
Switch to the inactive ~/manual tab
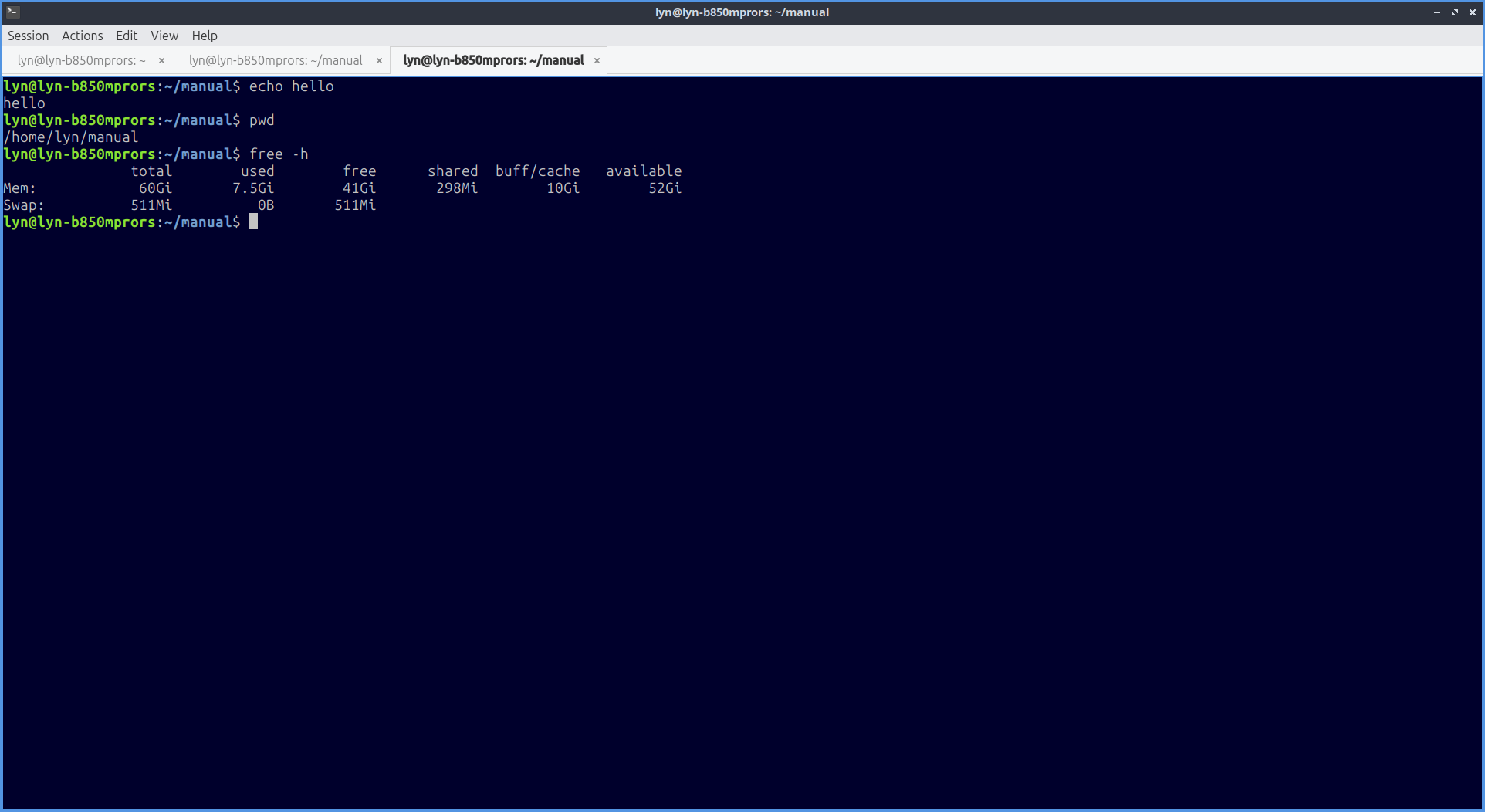276,60
